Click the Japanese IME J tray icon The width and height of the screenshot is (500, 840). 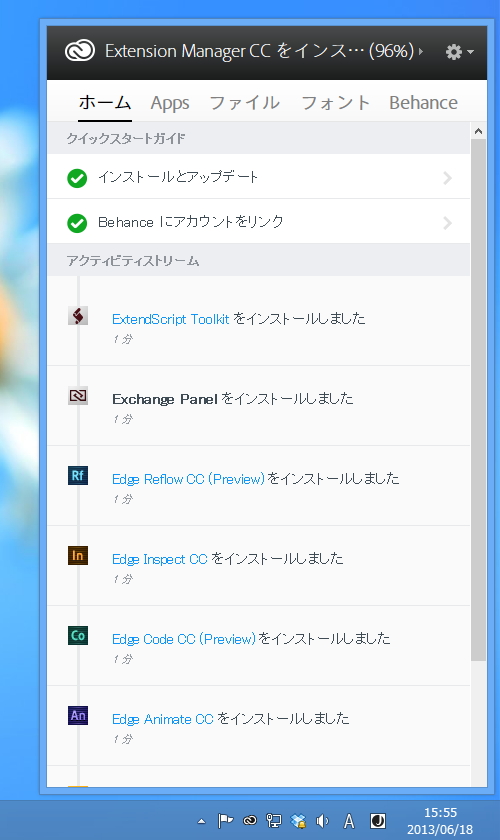pyautogui.click(x=378, y=821)
